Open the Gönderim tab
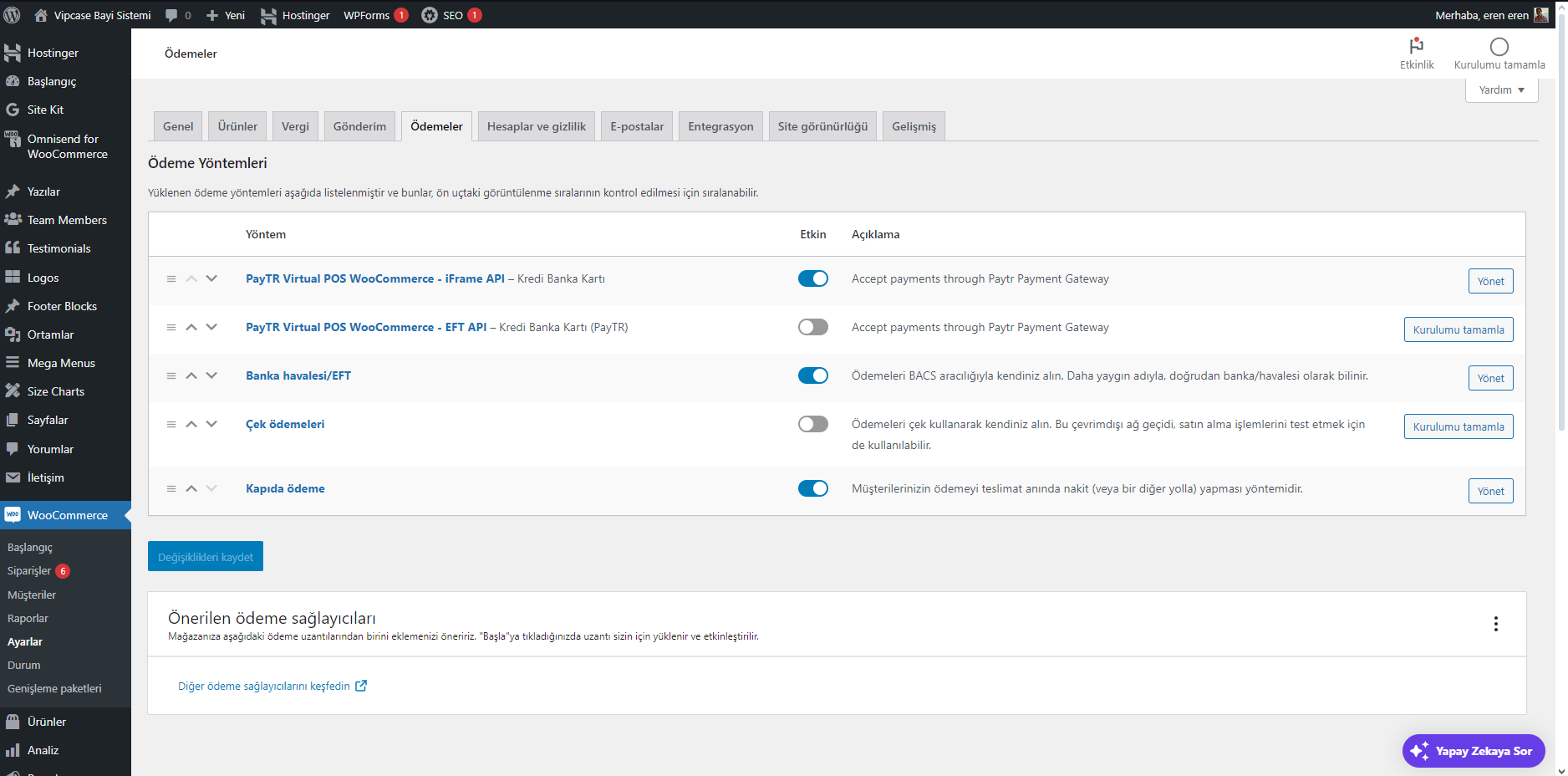Image resolution: width=1568 pixels, height=776 pixels. pyautogui.click(x=359, y=126)
